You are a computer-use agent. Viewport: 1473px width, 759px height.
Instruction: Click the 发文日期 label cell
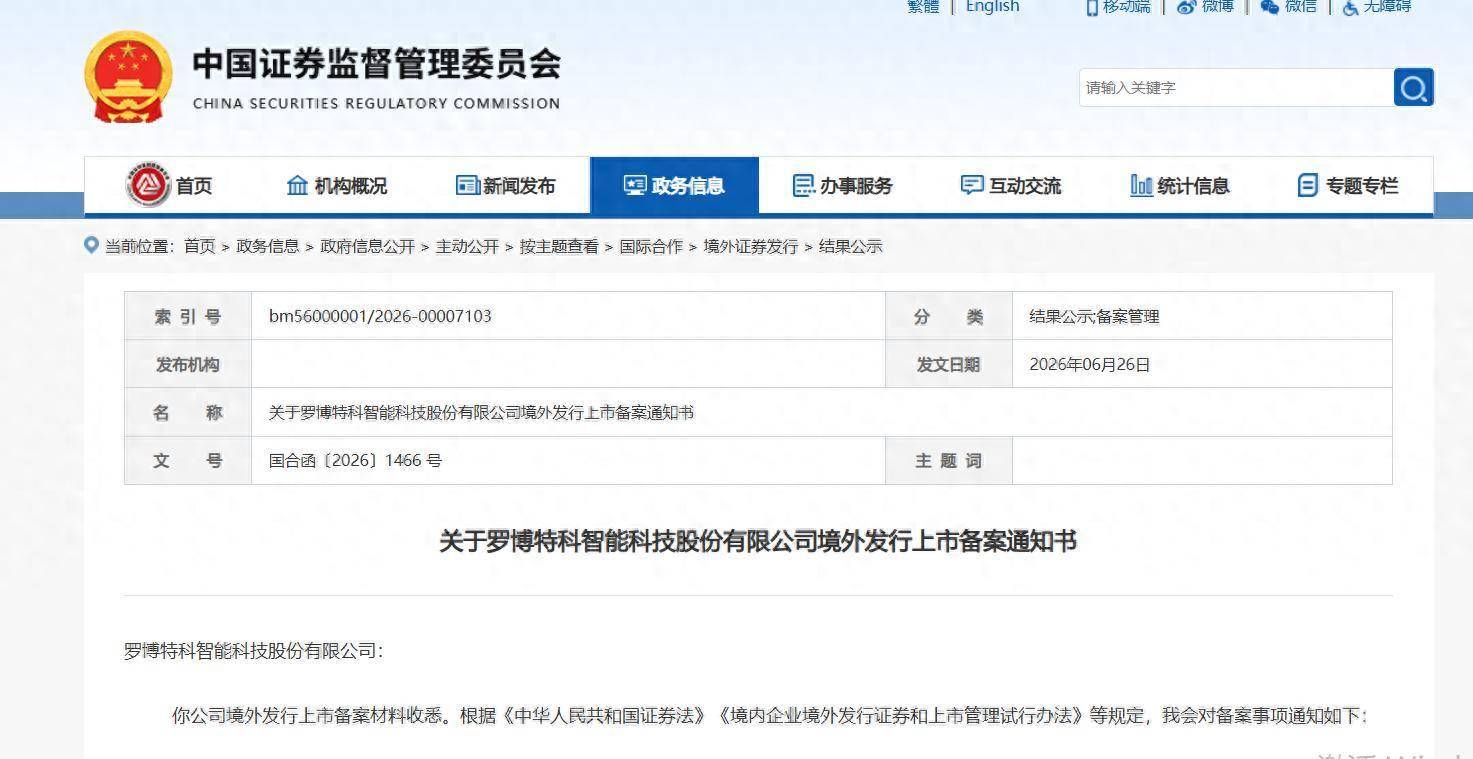click(949, 364)
